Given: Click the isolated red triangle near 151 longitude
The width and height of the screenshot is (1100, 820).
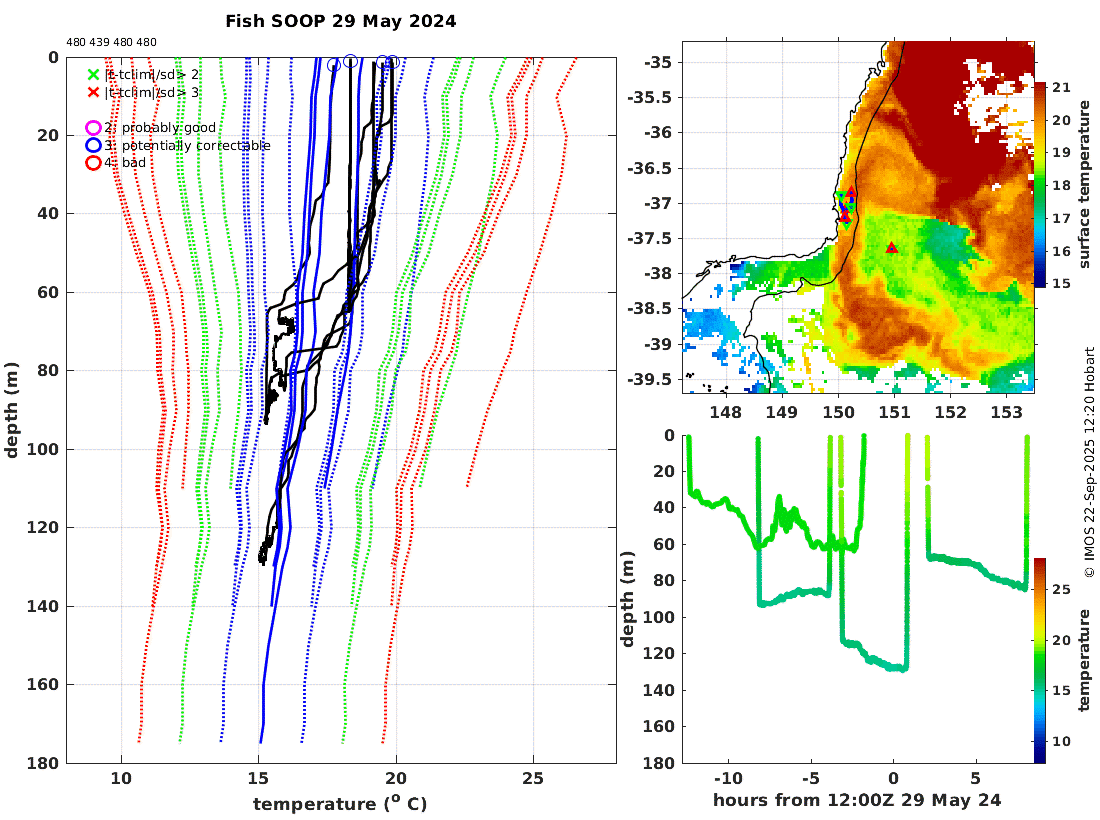Looking at the screenshot, I should coord(892,248).
